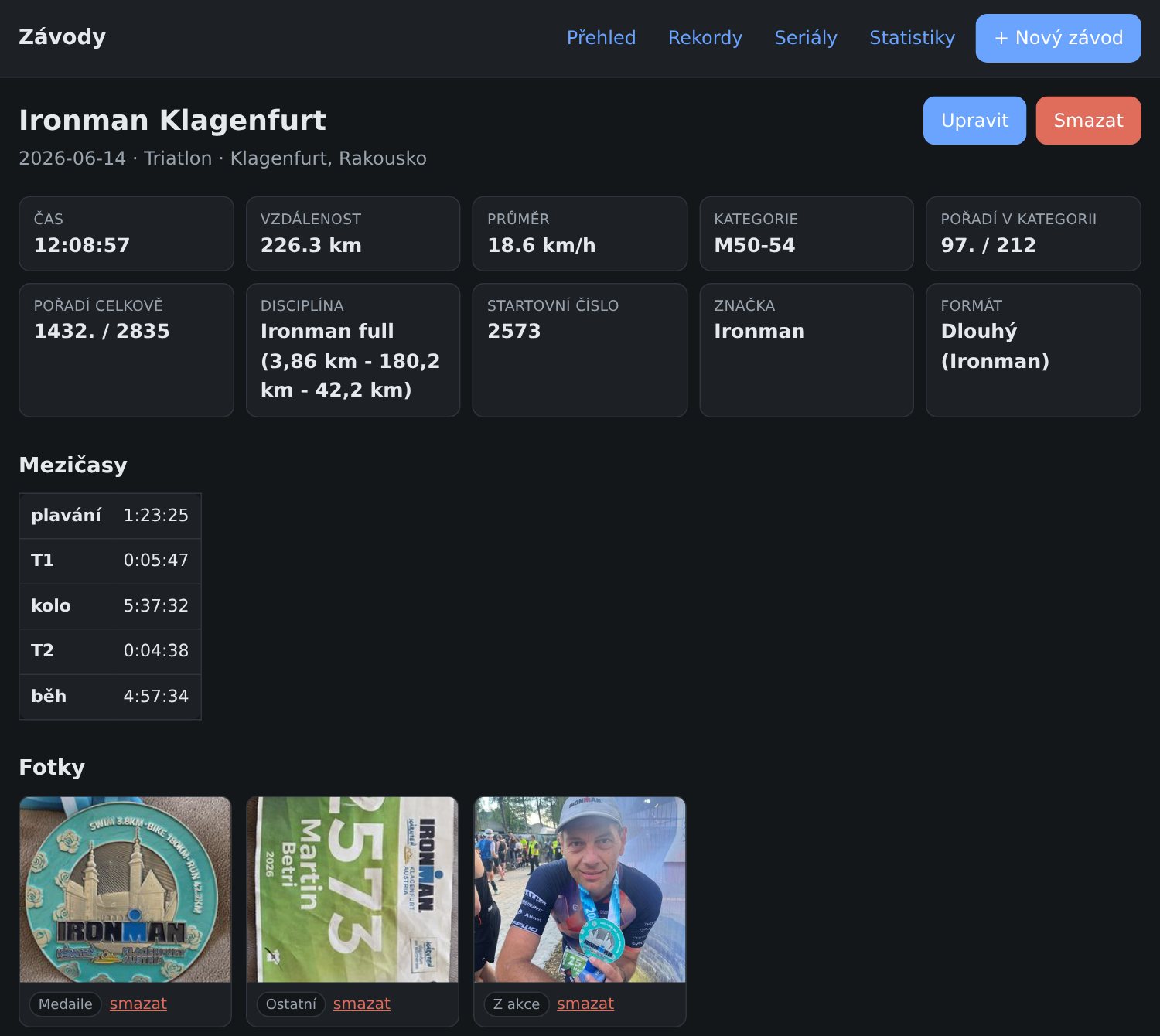1160x1036 pixels.
Task: Click the Fotky section heading
Action: (52, 767)
